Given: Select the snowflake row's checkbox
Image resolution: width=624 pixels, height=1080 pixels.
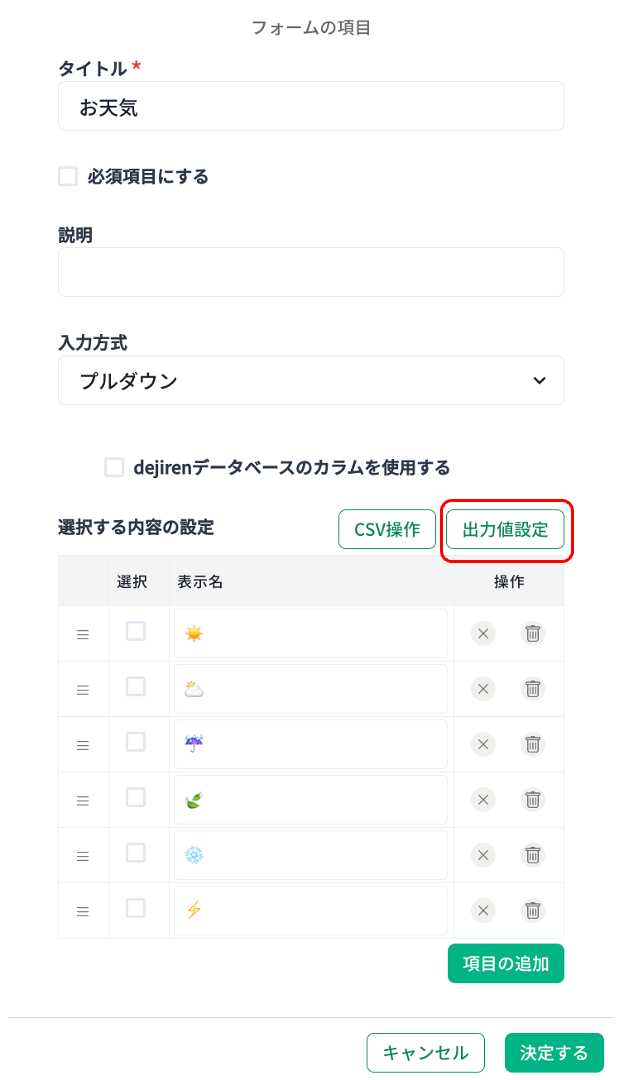Looking at the screenshot, I should tap(136, 853).
